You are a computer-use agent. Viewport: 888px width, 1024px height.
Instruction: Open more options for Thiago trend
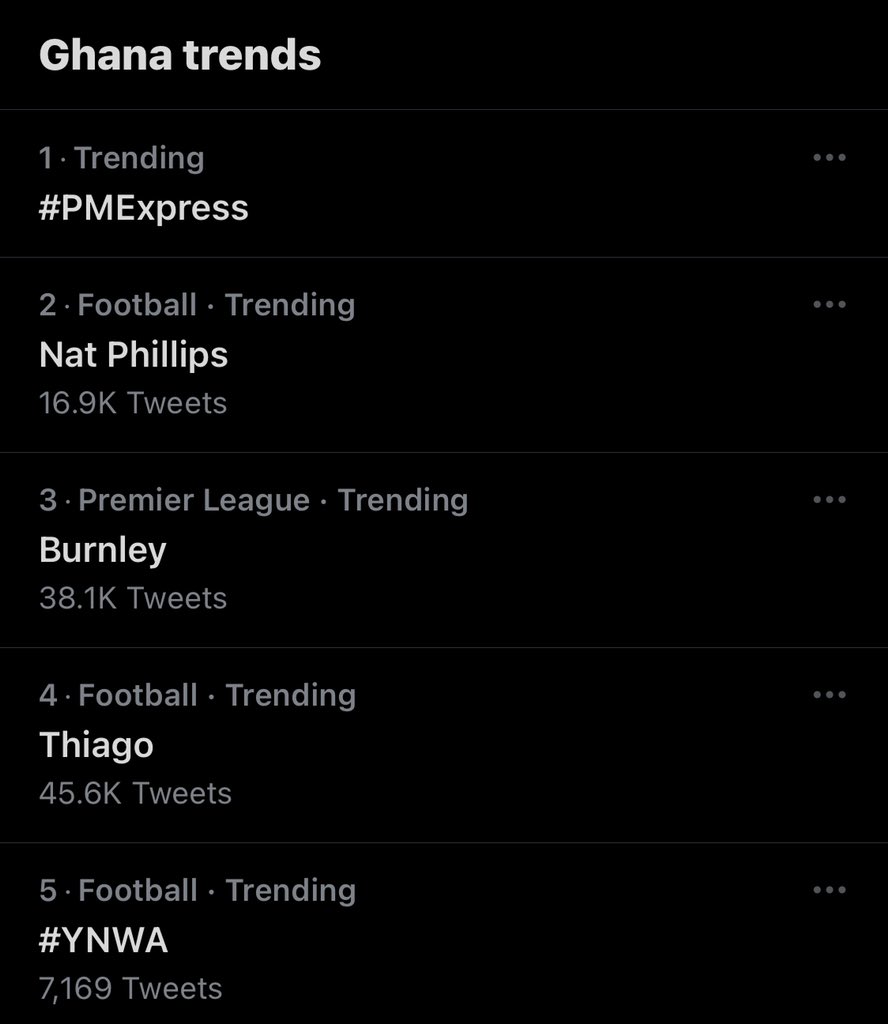(829, 695)
